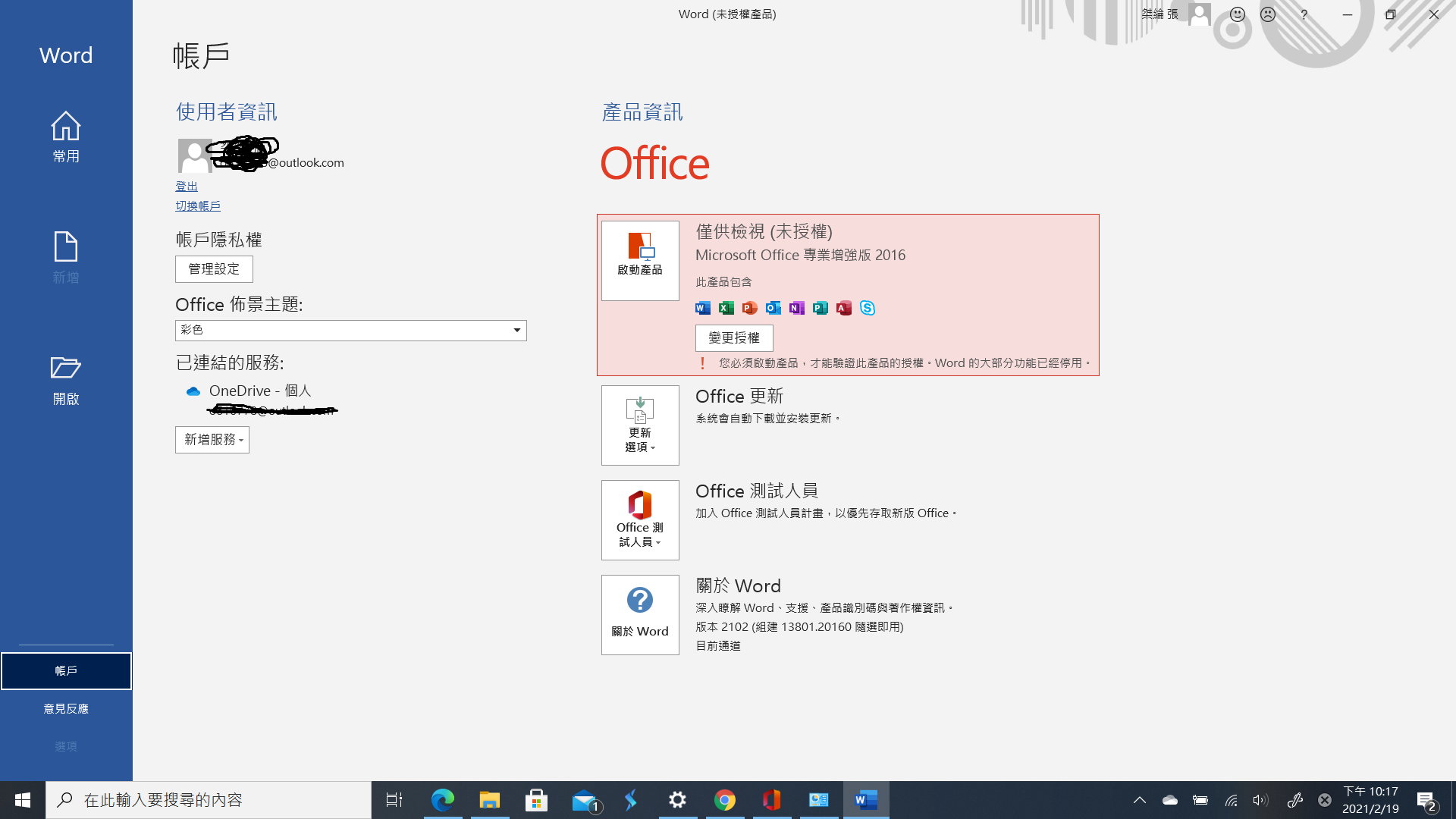Screen dimensions: 1456x819
Task: Go to the Home (常用) sidebar icon
Action: [x=66, y=136]
